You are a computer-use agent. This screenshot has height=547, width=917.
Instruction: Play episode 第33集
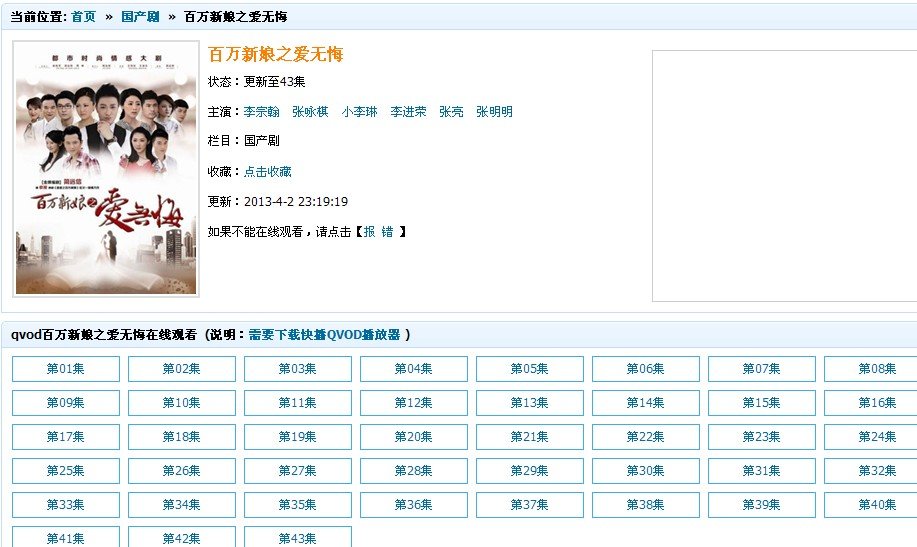(66, 505)
